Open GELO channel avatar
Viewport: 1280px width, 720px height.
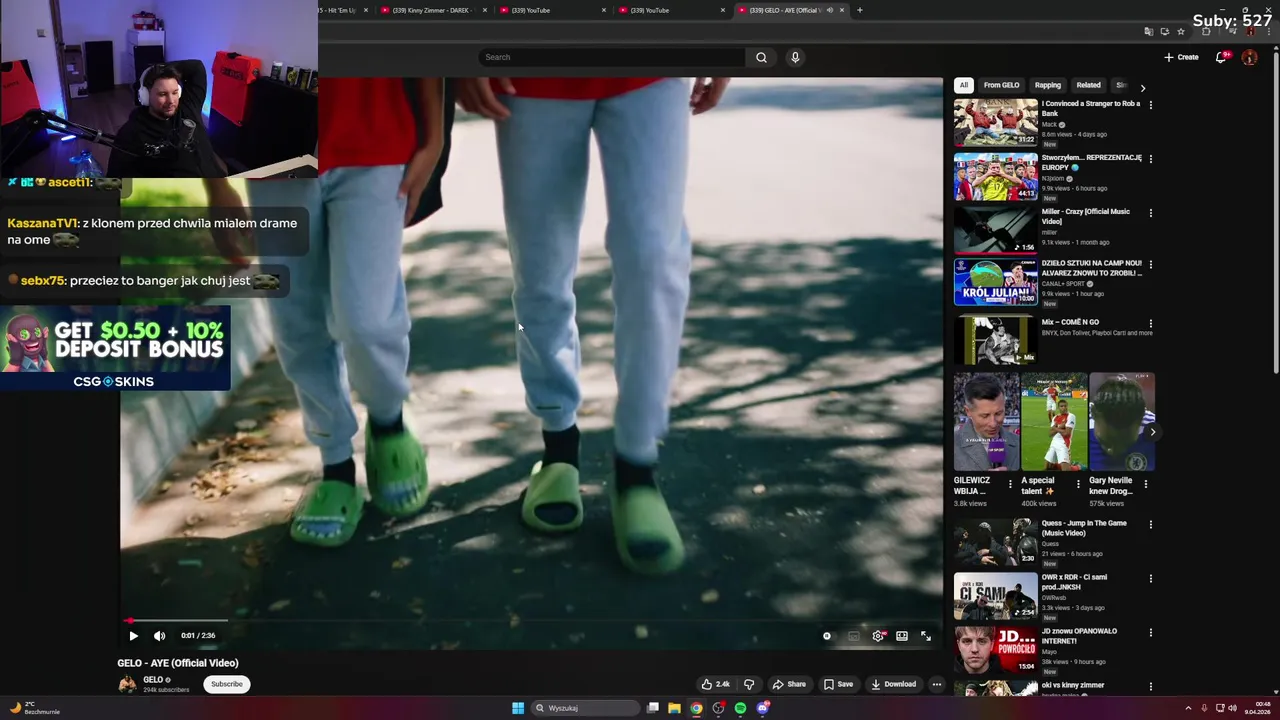tap(127, 684)
